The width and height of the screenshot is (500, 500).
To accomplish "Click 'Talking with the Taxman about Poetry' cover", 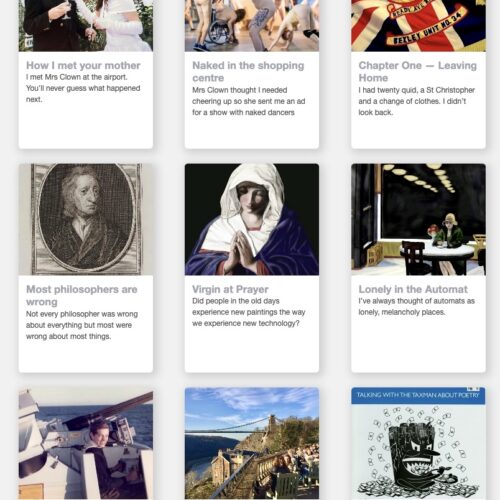I will [418, 443].
